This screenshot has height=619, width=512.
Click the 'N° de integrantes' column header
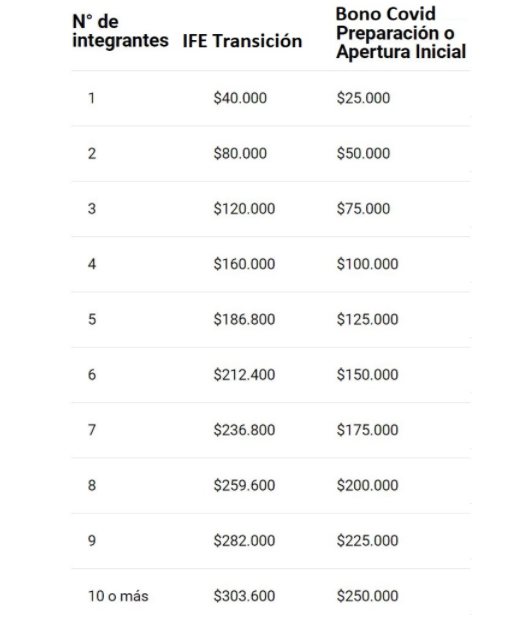click(120, 31)
